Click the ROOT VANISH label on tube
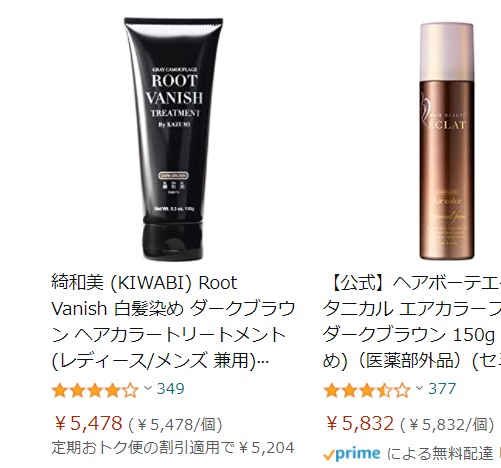The width and height of the screenshot is (501, 468). coord(174,89)
